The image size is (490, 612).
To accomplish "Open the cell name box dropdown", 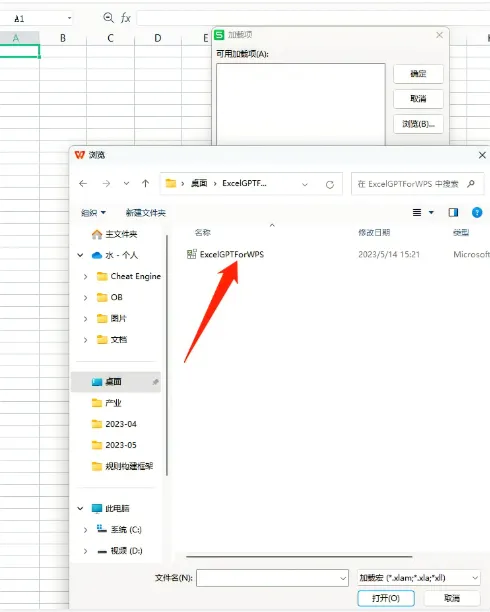I will pyautogui.click(x=69, y=18).
